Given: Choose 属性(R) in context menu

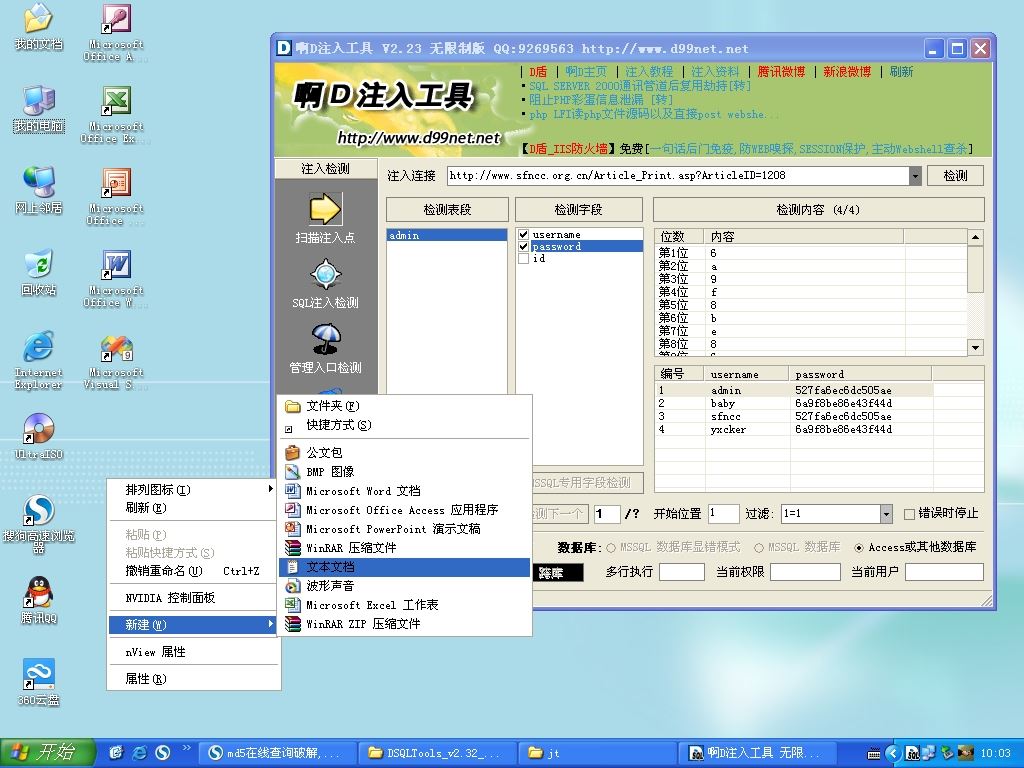Looking at the screenshot, I should (x=193, y=679).
